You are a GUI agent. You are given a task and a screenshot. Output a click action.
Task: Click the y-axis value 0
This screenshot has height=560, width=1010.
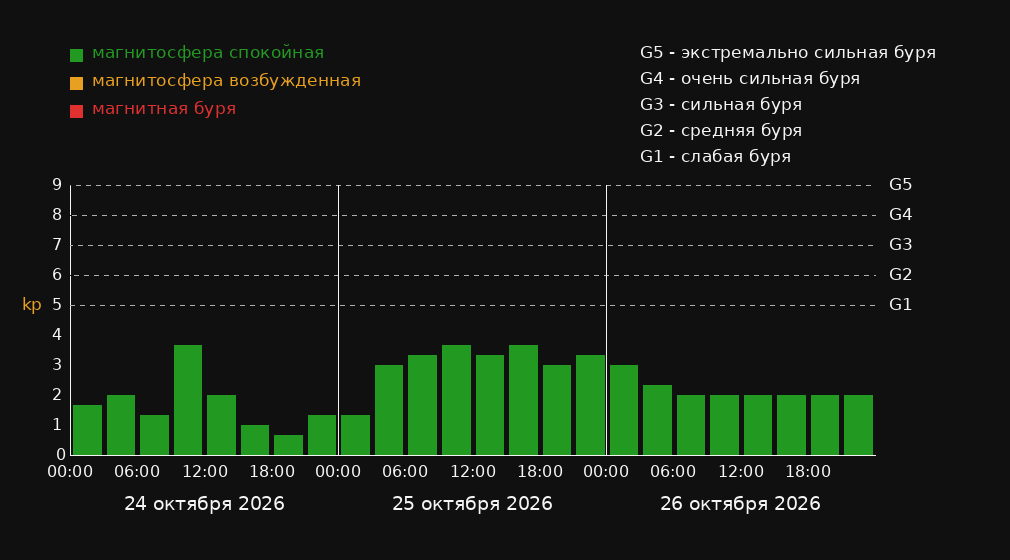click(x=61, y=454)
